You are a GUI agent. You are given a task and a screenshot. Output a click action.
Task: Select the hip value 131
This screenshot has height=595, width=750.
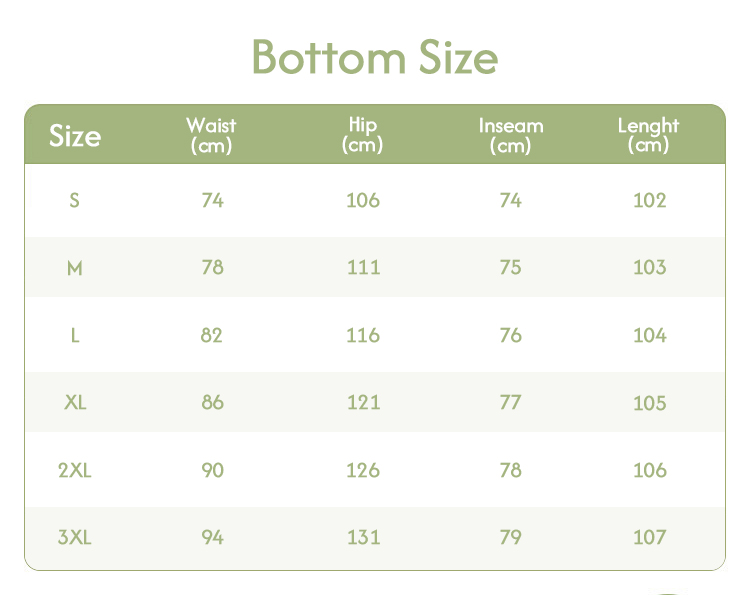(x=363, y=538)
